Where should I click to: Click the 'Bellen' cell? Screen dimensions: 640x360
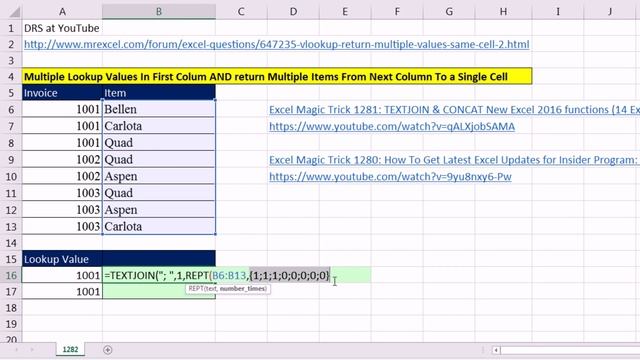pyautogui.click(x=159, y=109)
